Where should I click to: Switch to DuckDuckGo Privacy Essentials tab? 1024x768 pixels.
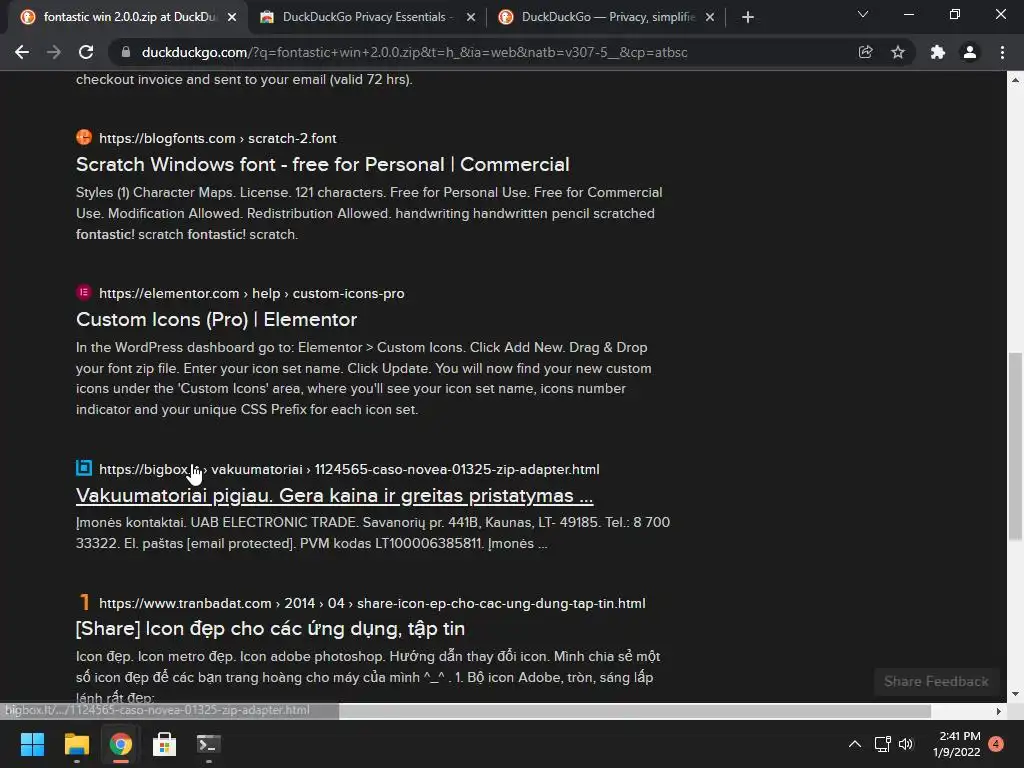point(366,17)
